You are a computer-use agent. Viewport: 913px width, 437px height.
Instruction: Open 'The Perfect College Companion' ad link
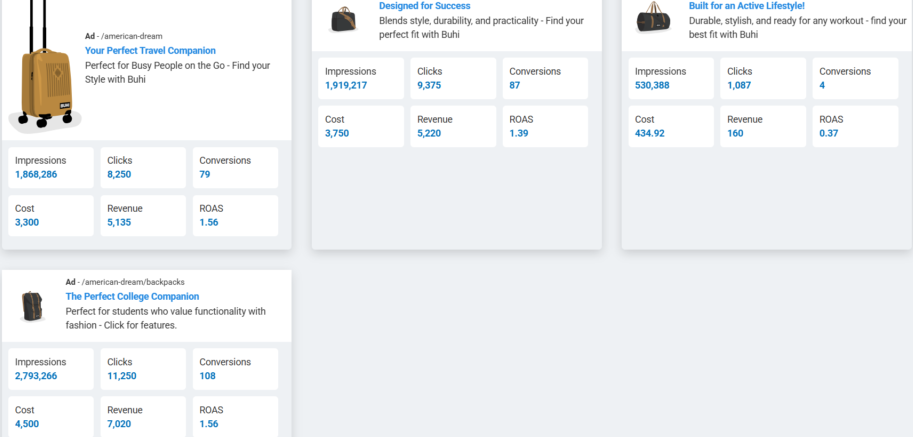pos(132,297)
